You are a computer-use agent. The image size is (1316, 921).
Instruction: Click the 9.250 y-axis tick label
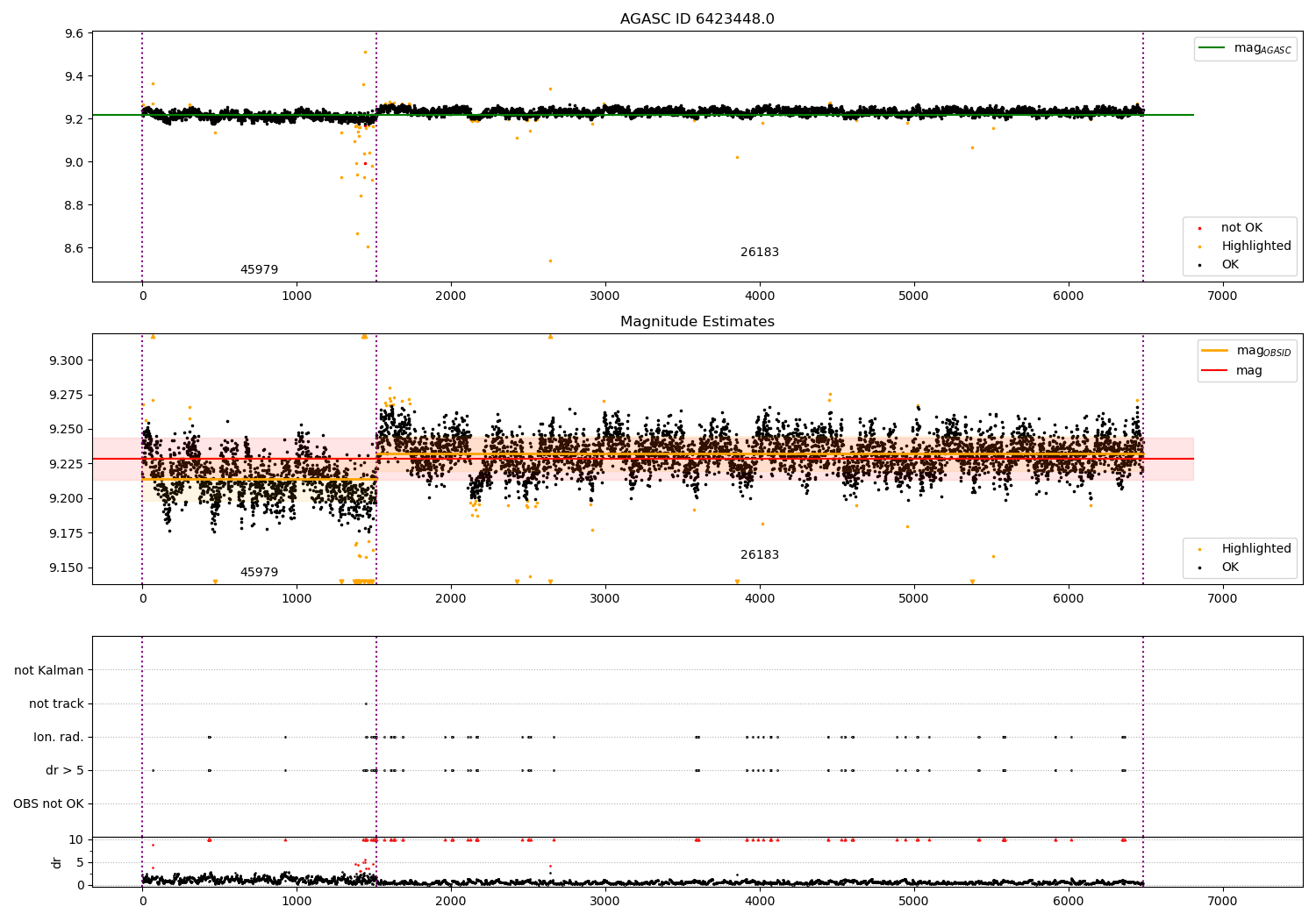(67, 430)
